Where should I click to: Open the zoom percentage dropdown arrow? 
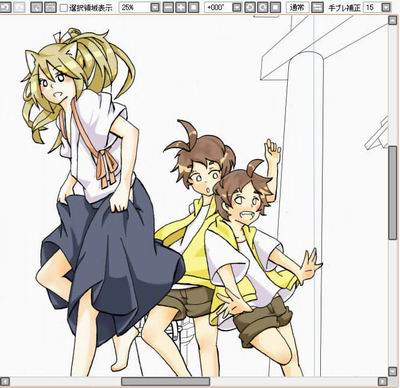[x=155, y=7]
